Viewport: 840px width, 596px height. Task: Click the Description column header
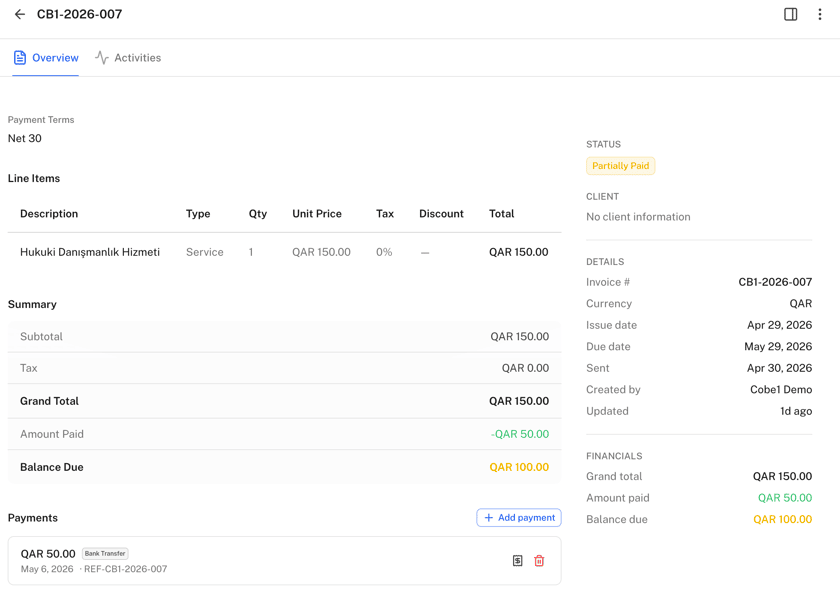click(x=49, y=214)
